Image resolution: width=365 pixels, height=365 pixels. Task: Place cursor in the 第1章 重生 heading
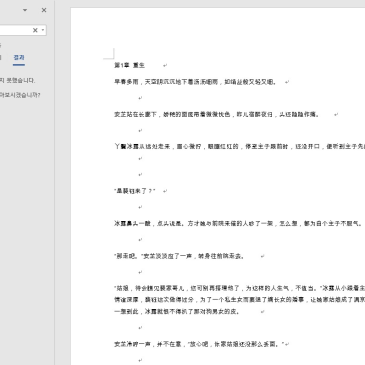click(129, 65)
